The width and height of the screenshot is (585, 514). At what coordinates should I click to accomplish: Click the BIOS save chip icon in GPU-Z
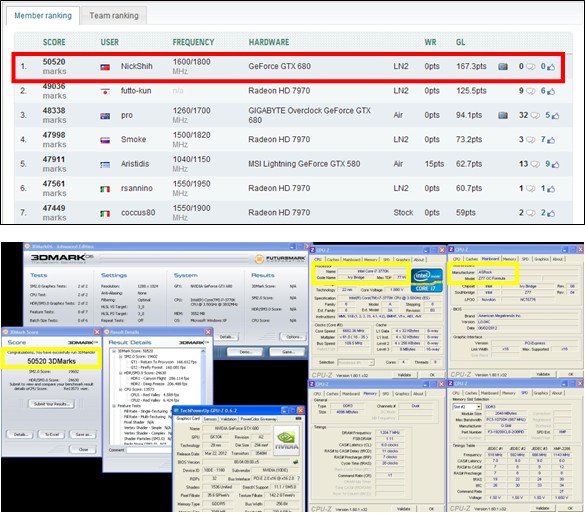[296, 462]
